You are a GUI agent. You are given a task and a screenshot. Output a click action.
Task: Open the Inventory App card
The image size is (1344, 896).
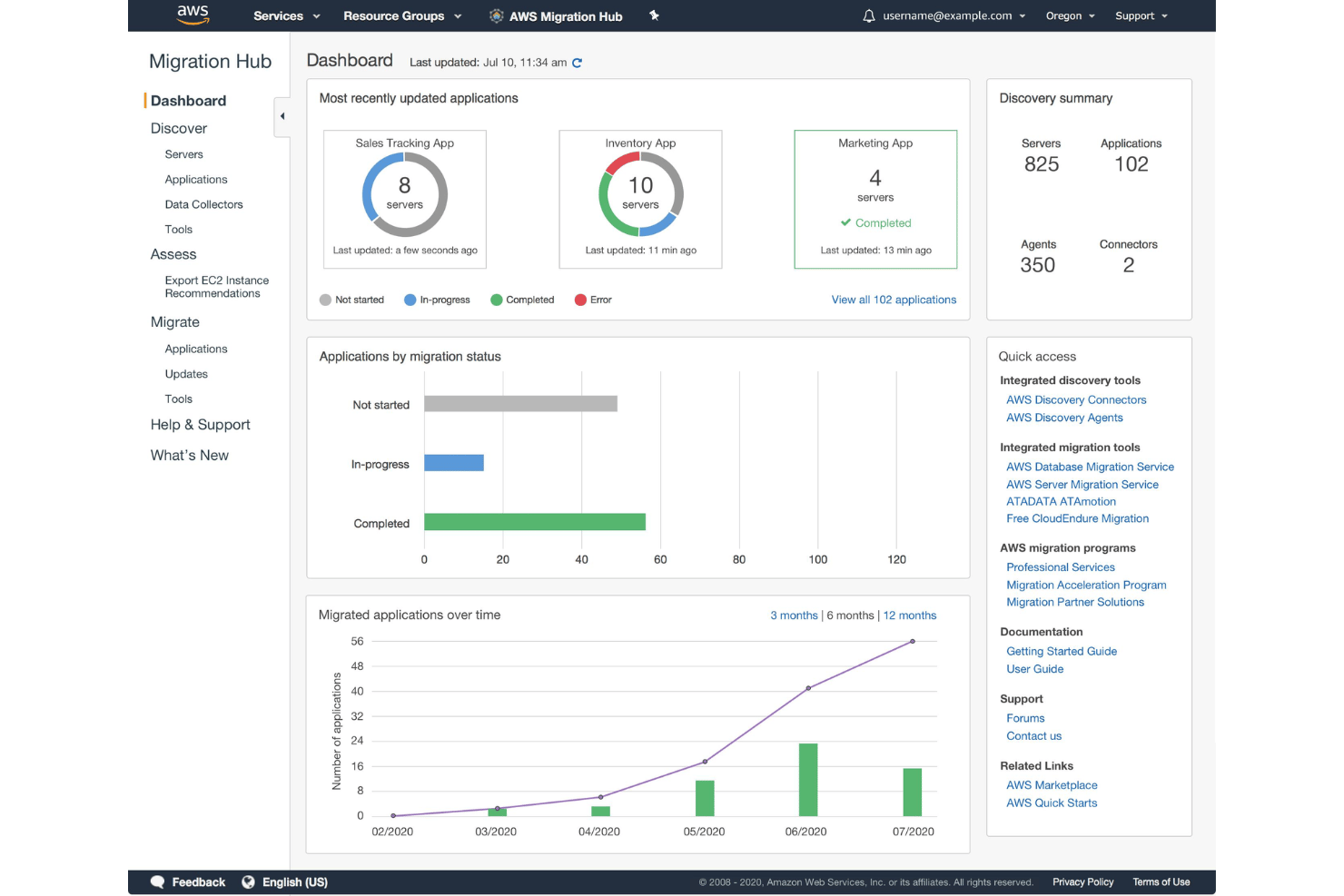(x=640, y=199)
